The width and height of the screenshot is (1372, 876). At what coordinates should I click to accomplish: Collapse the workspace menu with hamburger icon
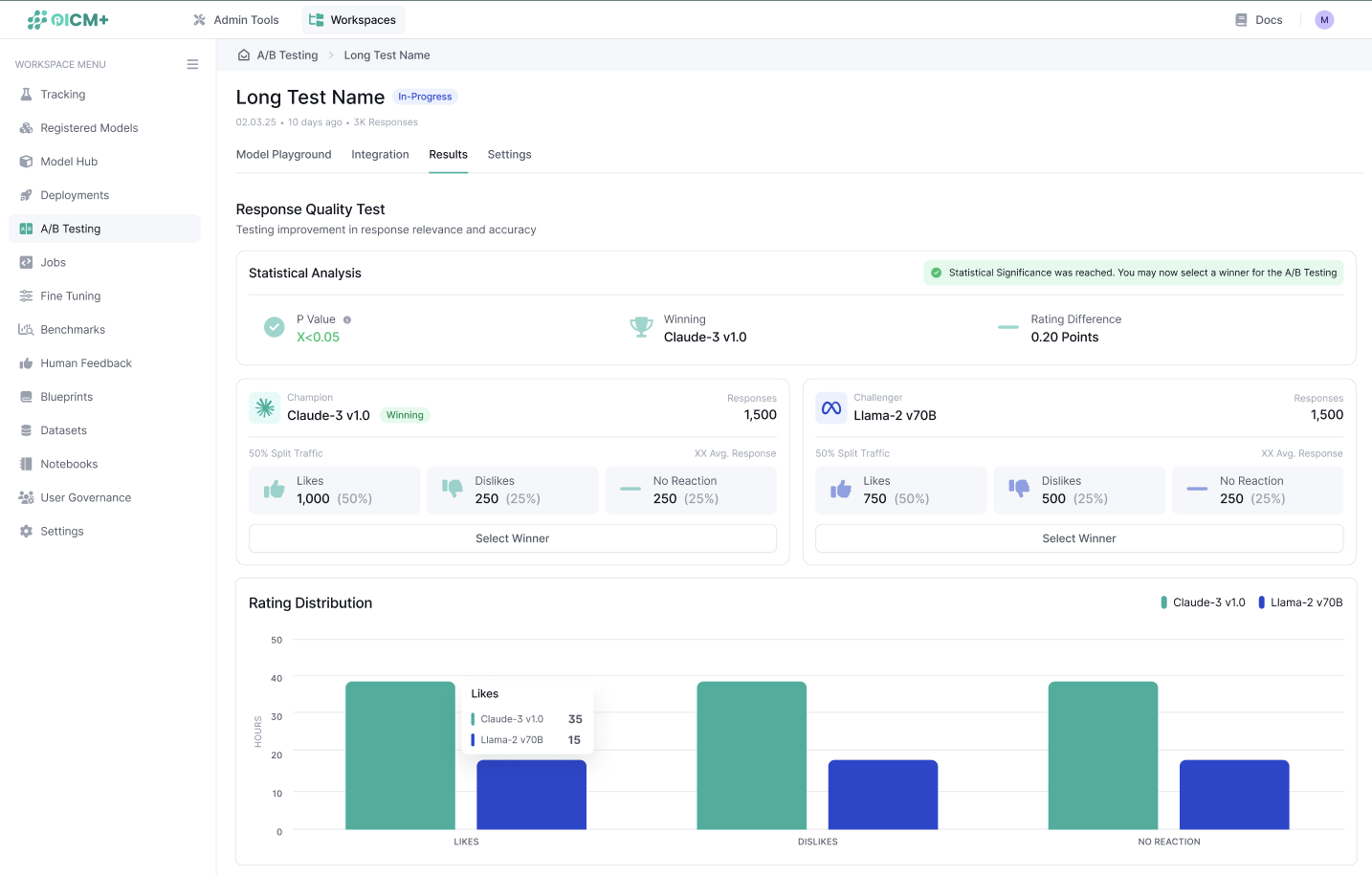click(x=192, y=65)
